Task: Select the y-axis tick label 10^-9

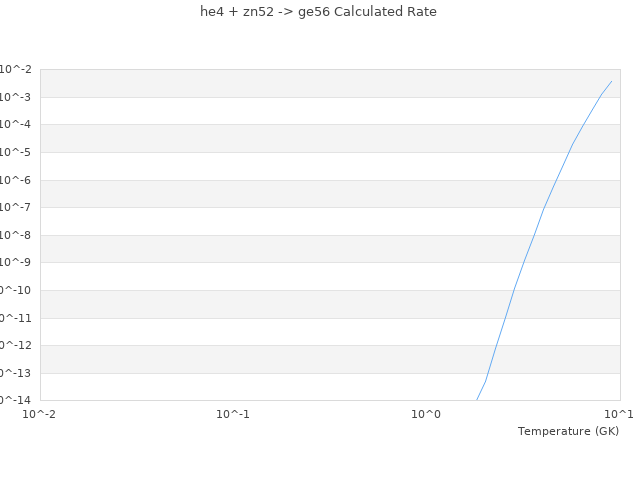Action: (x=15, y=262)
